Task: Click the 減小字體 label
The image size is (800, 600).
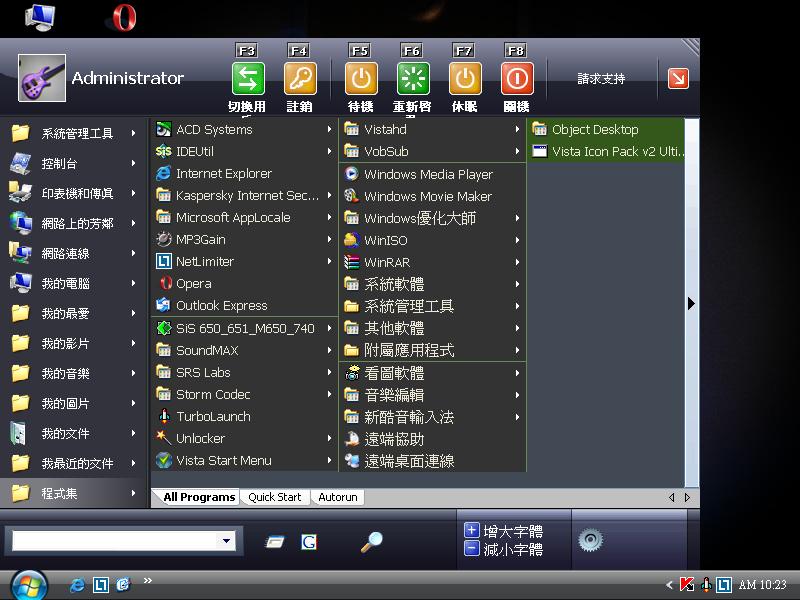Action: coord(513,549)
